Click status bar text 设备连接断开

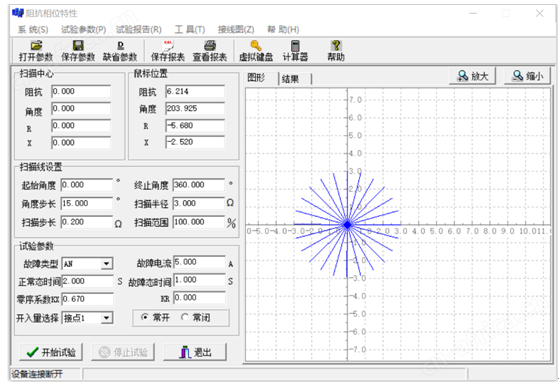[37, 374]
